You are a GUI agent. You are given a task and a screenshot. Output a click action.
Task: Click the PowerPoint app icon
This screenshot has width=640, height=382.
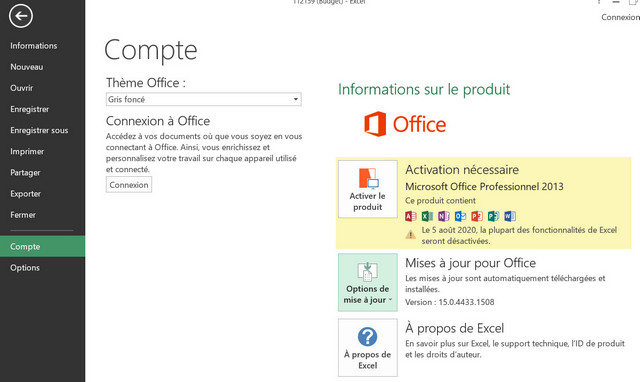(477, 216)
